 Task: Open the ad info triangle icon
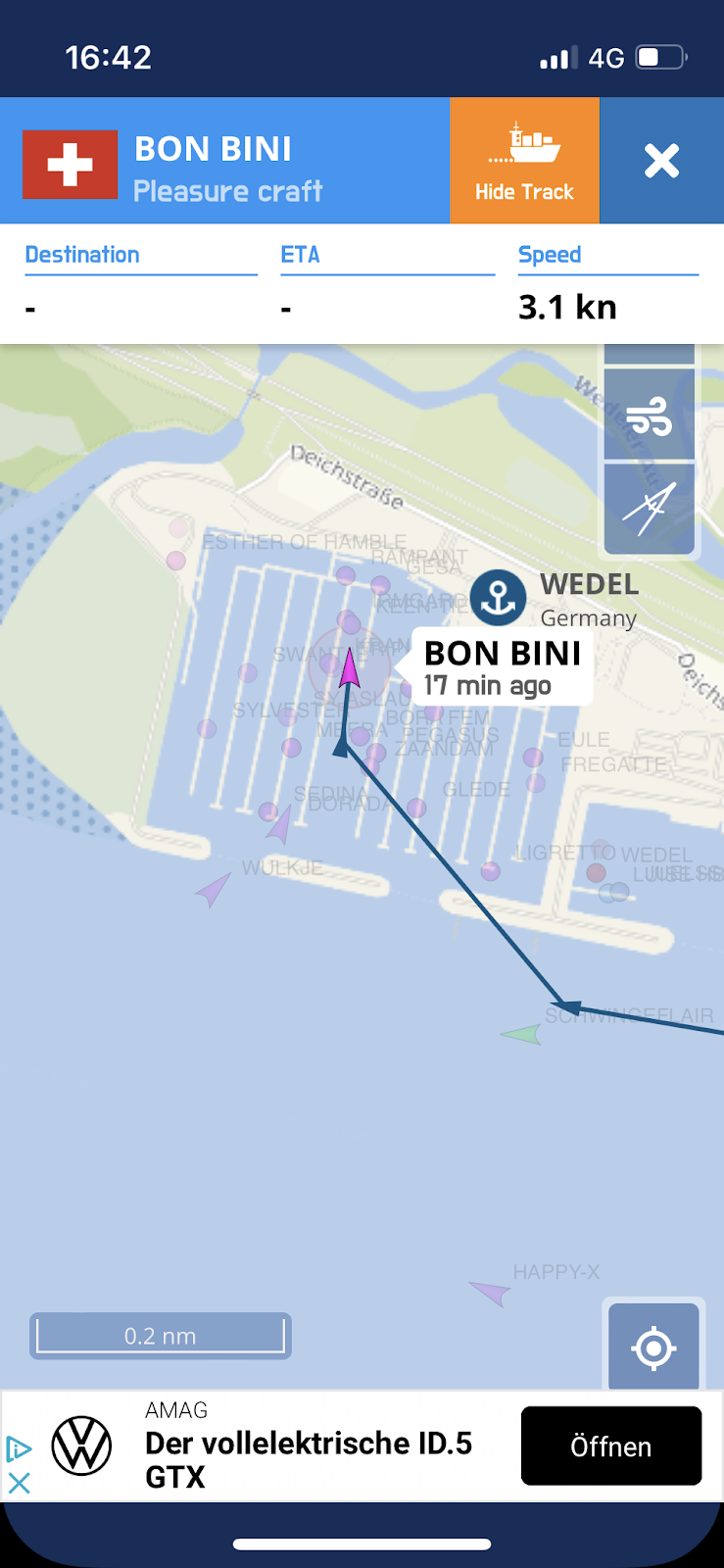(x=19, y=1448)
